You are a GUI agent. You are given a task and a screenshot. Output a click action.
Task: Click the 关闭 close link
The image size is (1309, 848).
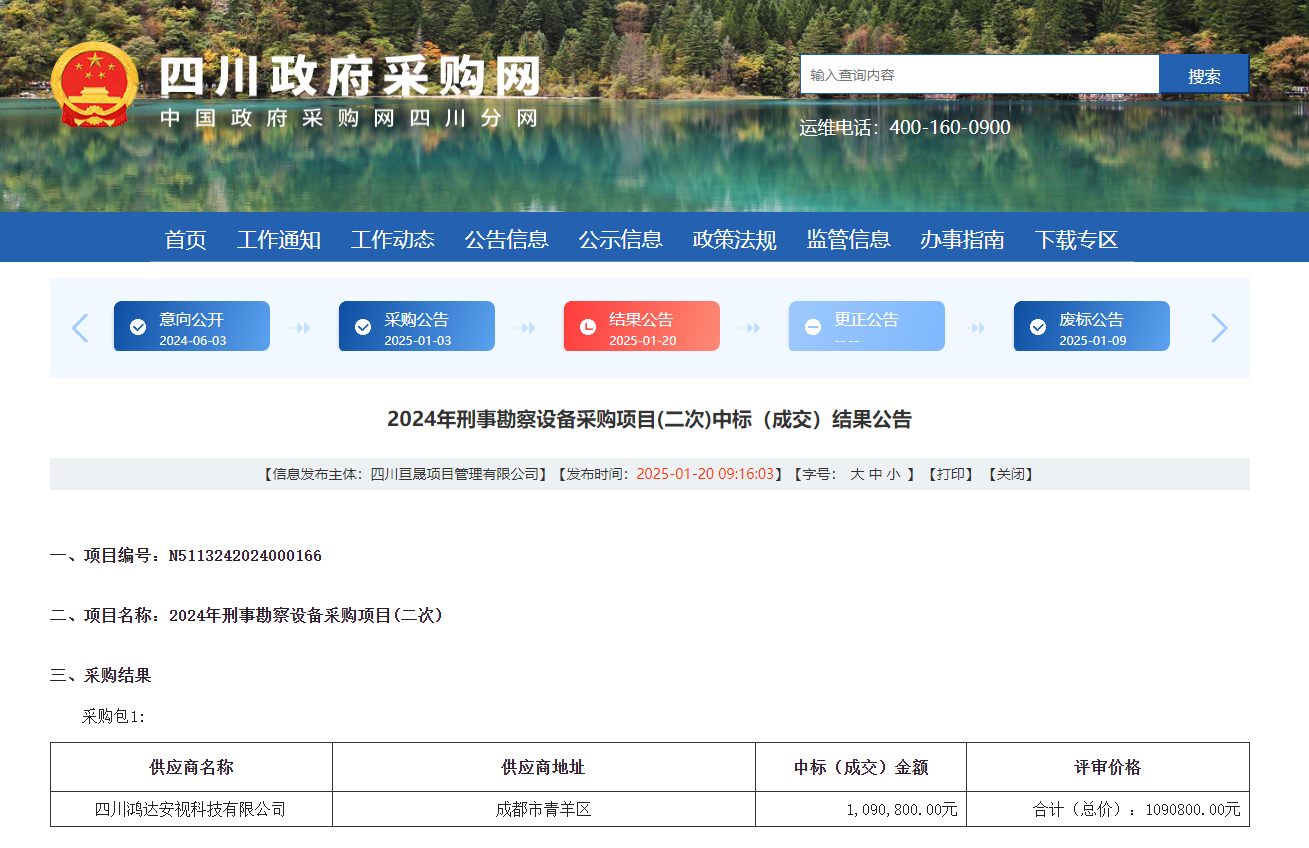[x=1010, y=474]
